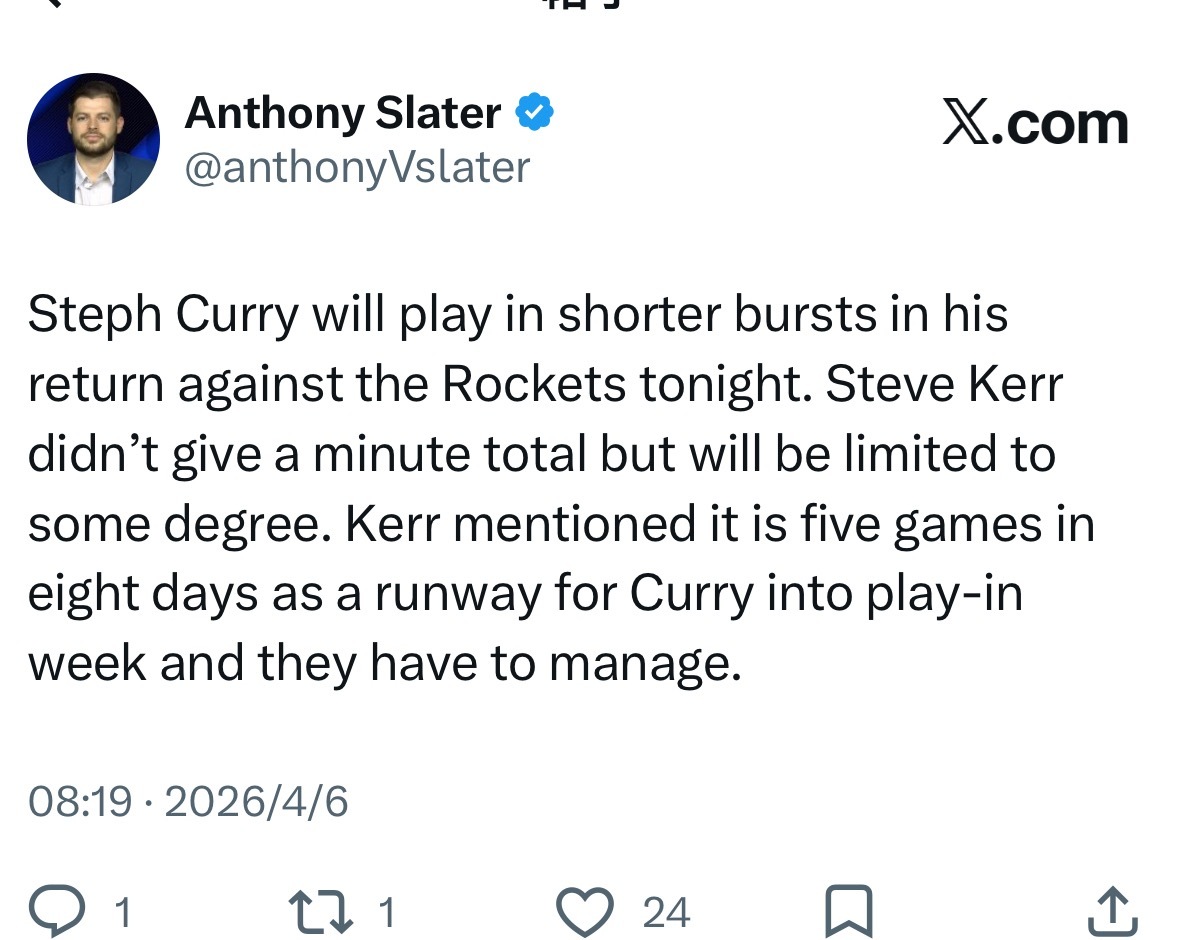Click the 08:19 post time
Image resolution: width=1179 pixels, height=940 pixels.
point(79,802)
